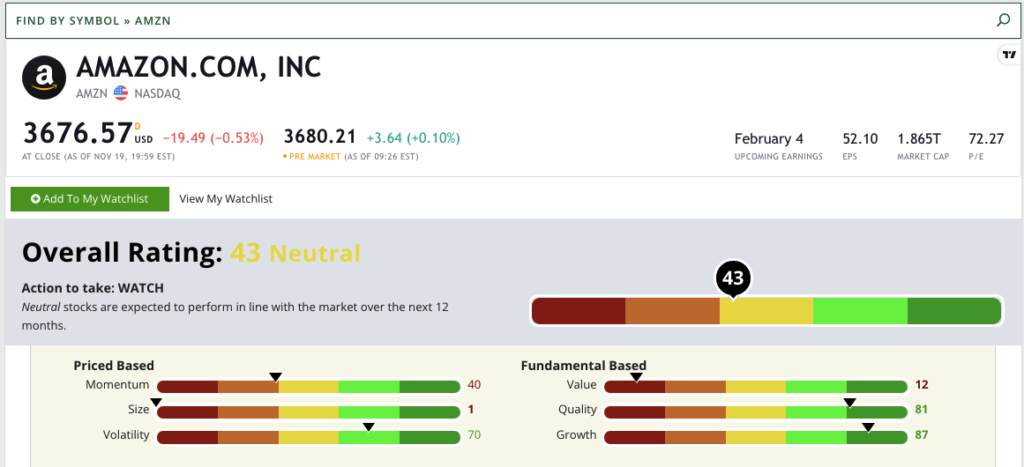This screenshot has width=1024, height=467.
Task: Click the Priced Based heading
Action: tap(114, 366)
